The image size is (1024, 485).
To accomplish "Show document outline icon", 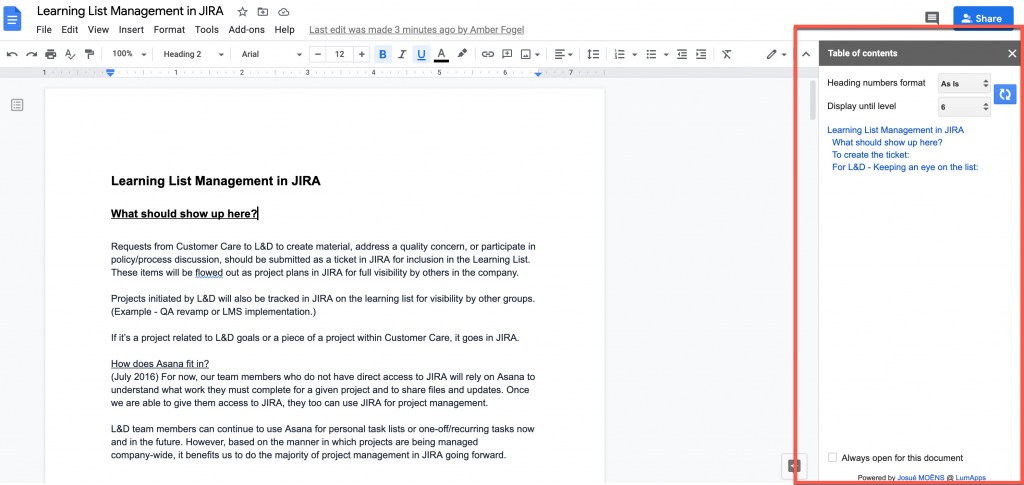I will tap(17, 104).
